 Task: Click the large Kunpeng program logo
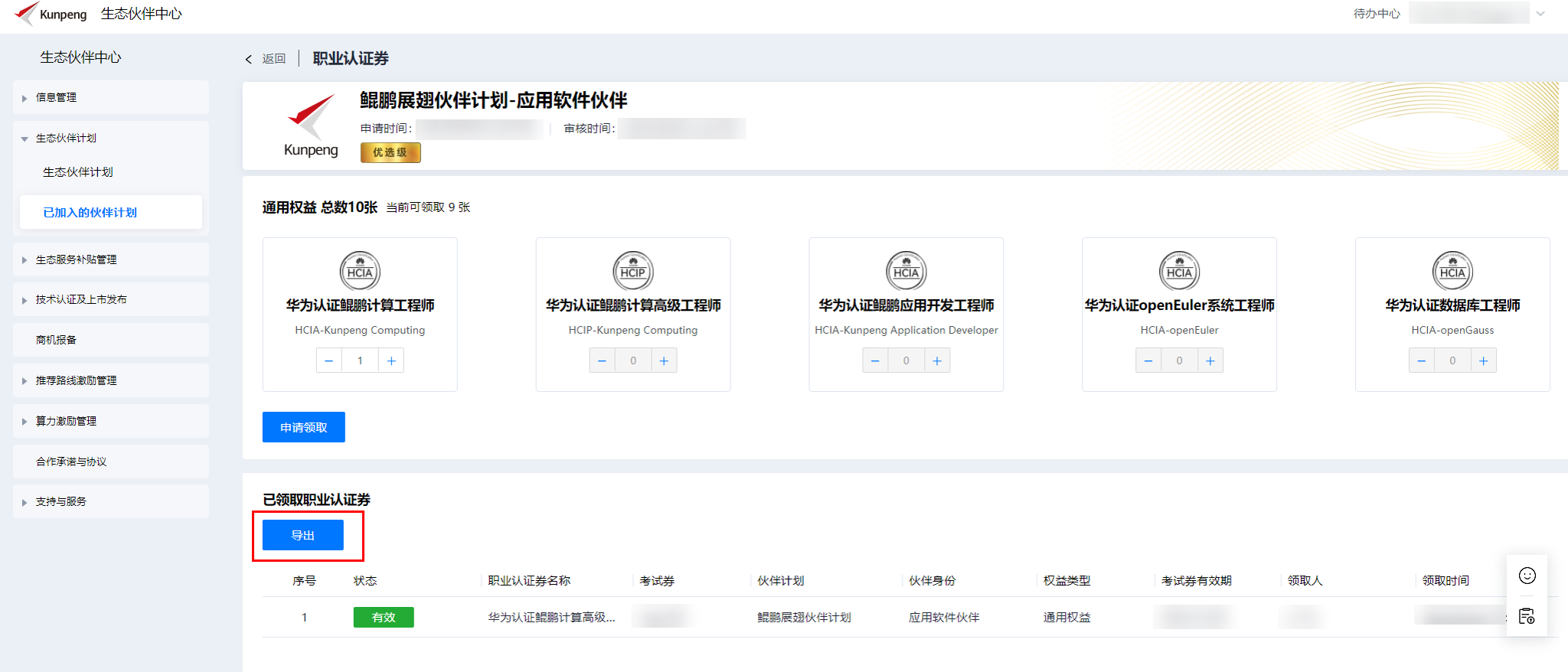(x=311, y=126)
